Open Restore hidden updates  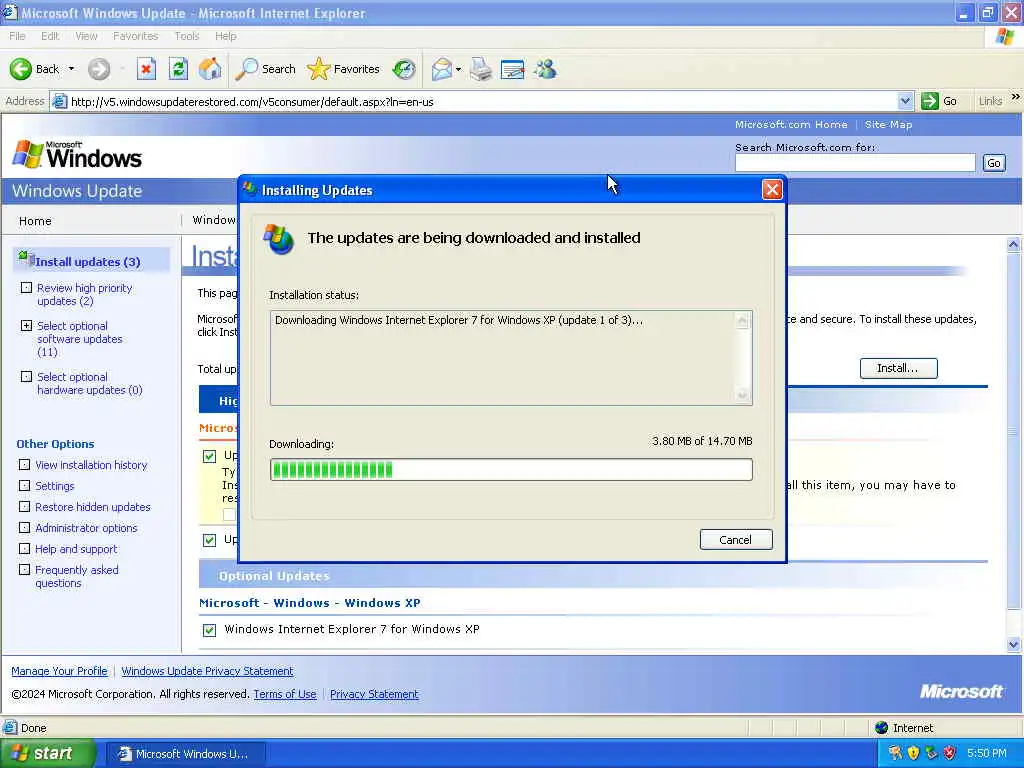(92, 507)
